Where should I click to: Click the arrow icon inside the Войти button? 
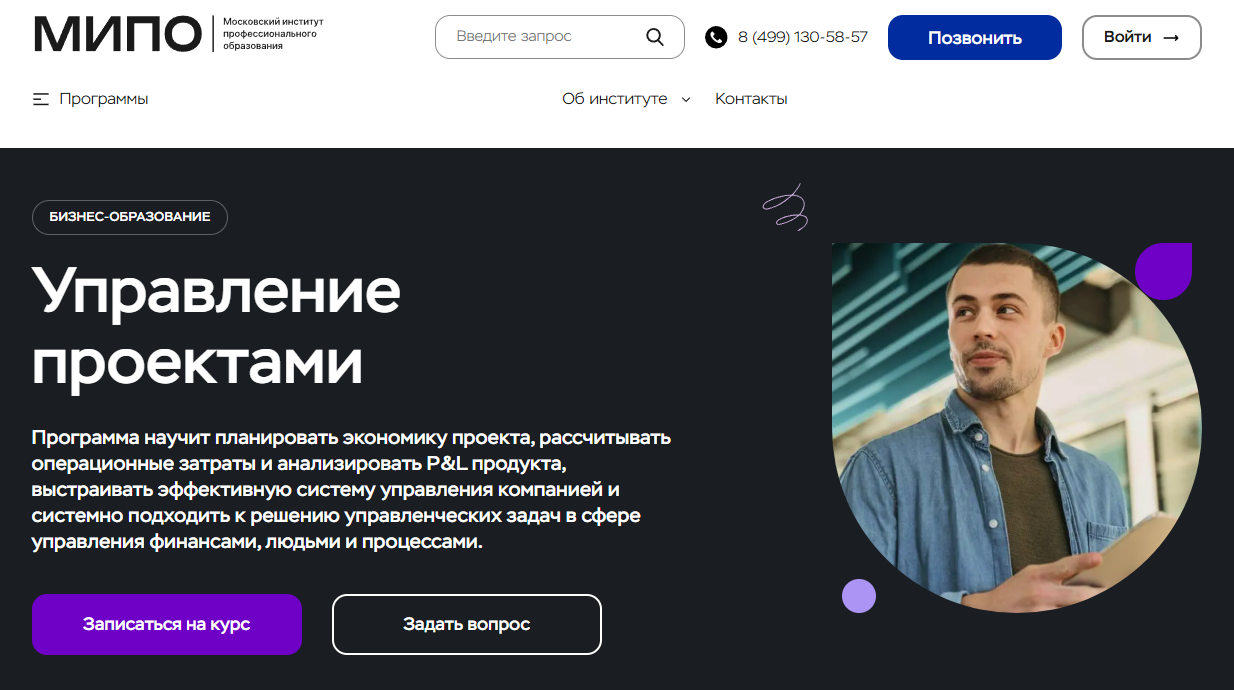coord(1171,37)
